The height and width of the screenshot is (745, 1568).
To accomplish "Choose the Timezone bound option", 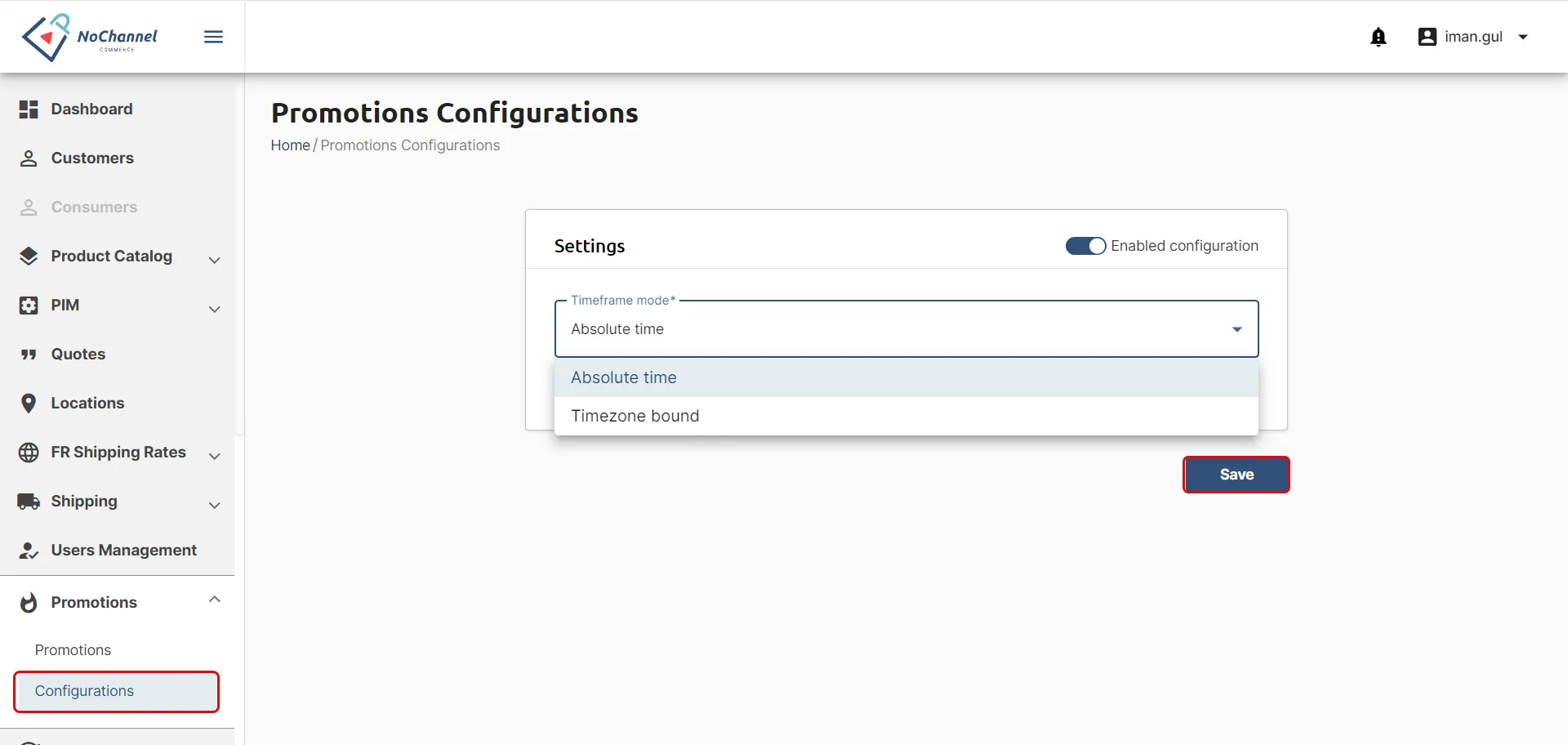I will (x=906, y=416).
